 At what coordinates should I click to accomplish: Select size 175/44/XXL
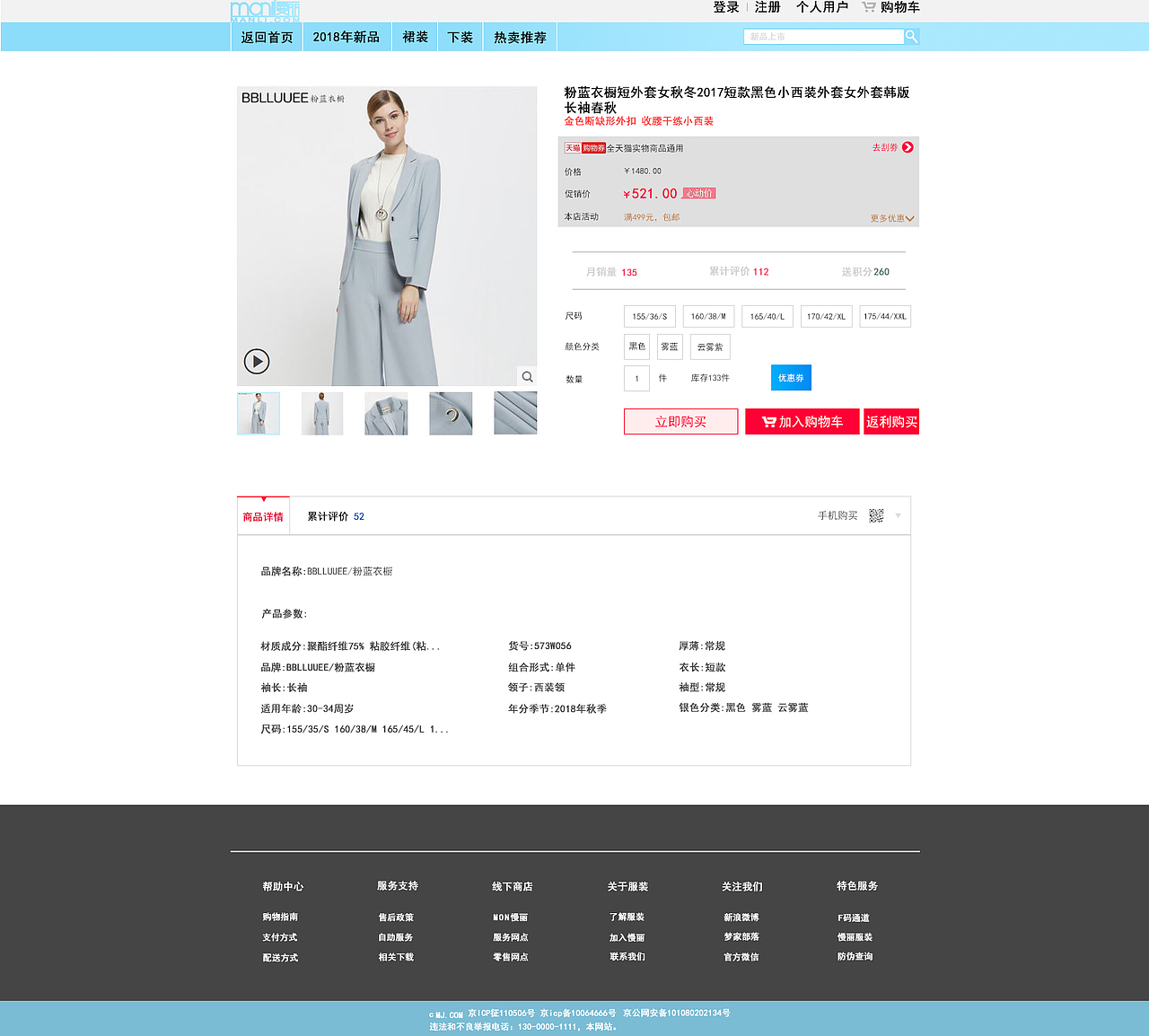(885, 316)
